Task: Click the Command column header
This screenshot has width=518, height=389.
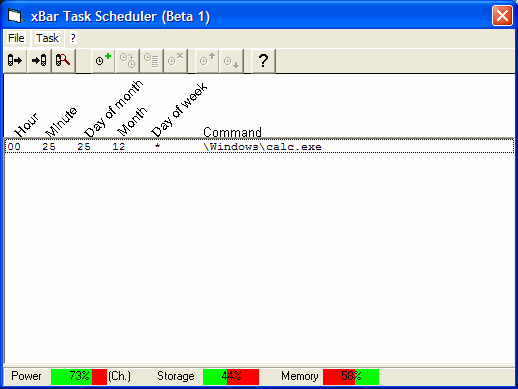Action: [232, 132]
